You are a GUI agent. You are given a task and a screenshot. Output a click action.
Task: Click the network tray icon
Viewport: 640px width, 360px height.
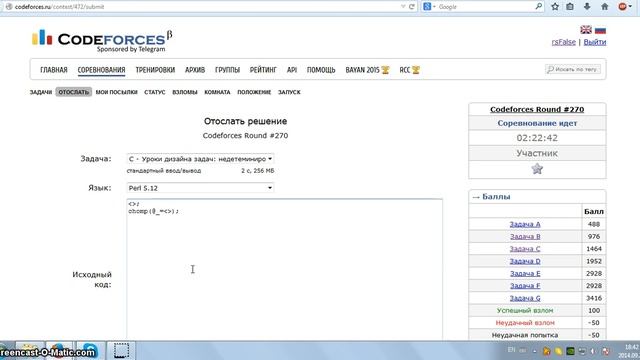(582, 351)
